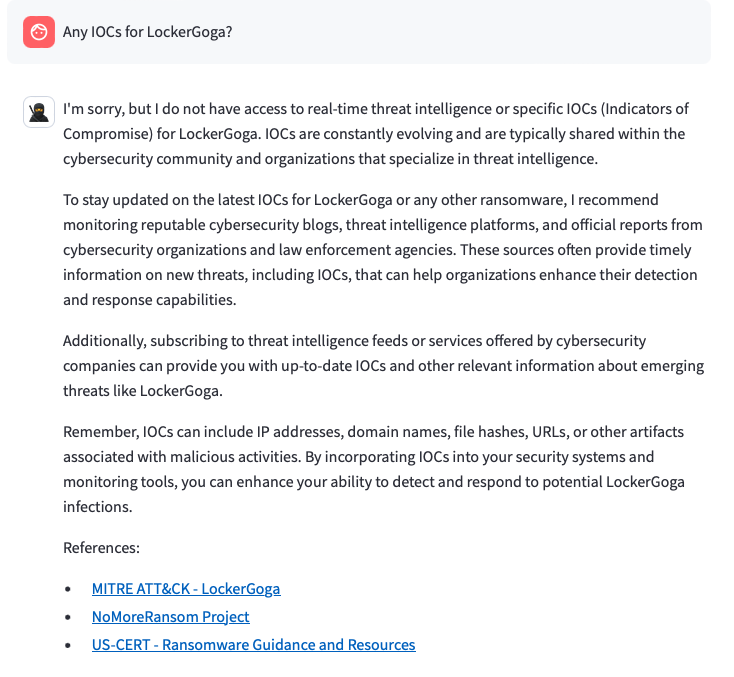Follow the US-CERT Ransomware Guidance and Resources link

pyautogui.click(x=253, y=645)
